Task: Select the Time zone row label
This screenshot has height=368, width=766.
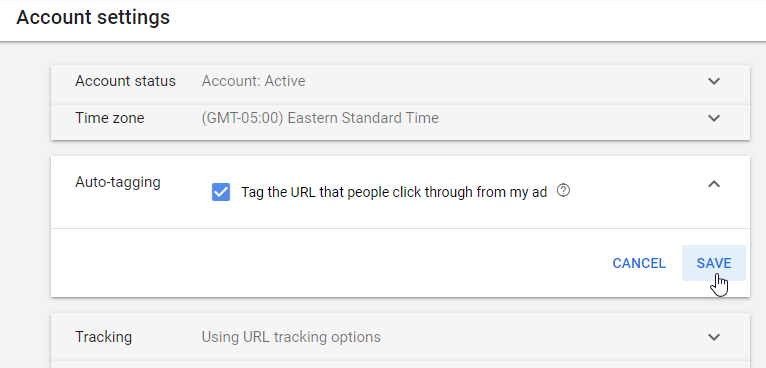Action: point(110,118)
